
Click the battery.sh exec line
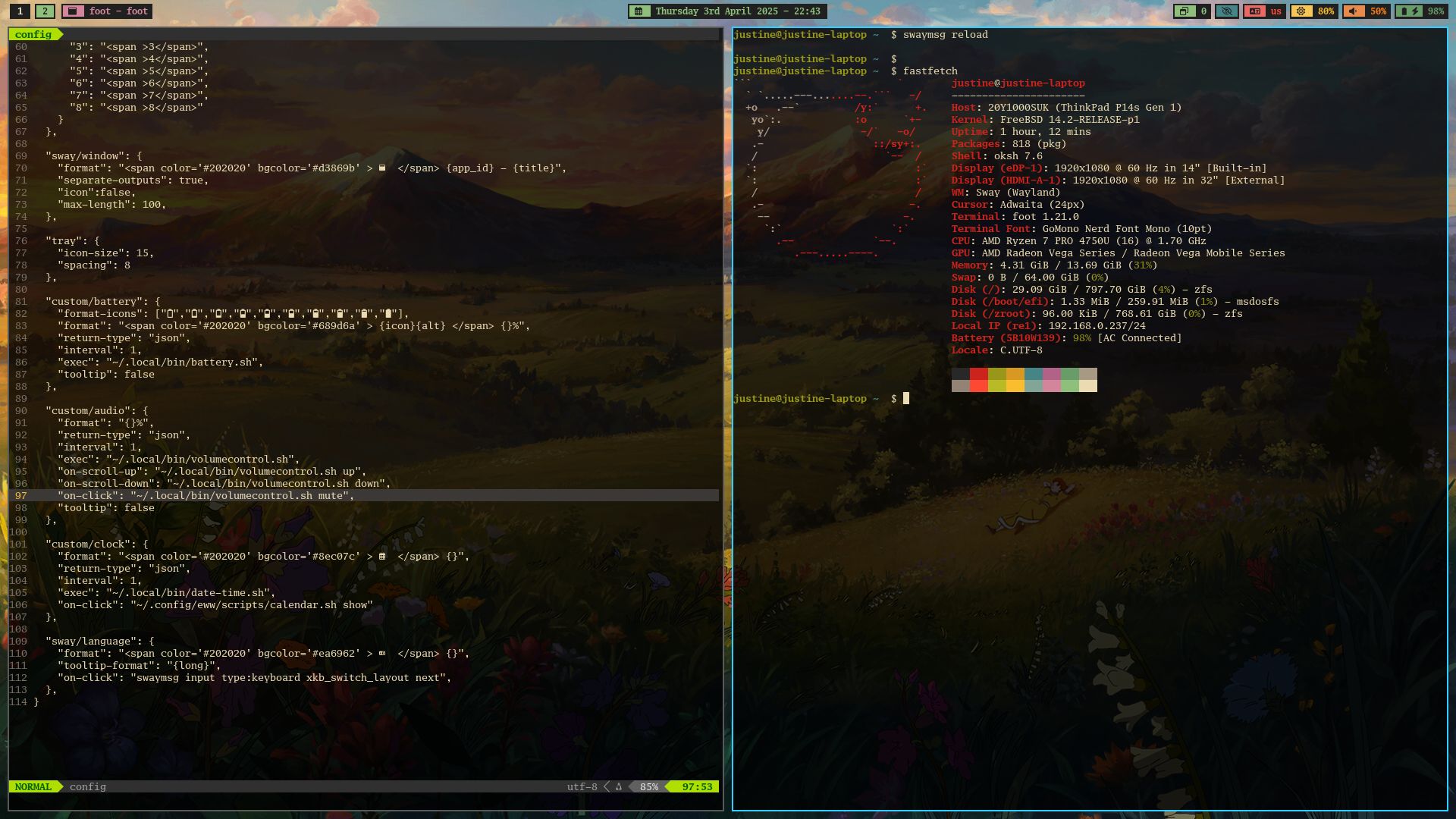pyautogui.click(x=161, y=362)
